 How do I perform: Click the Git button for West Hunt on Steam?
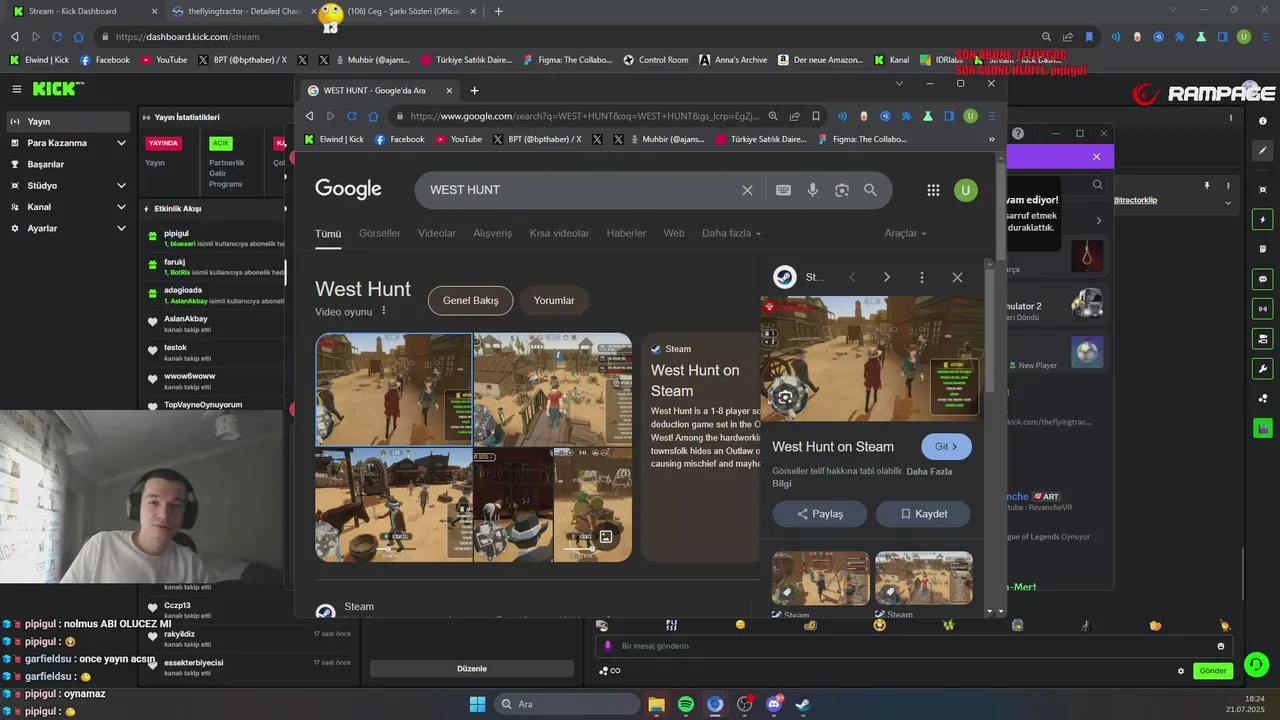coord(946,447)
